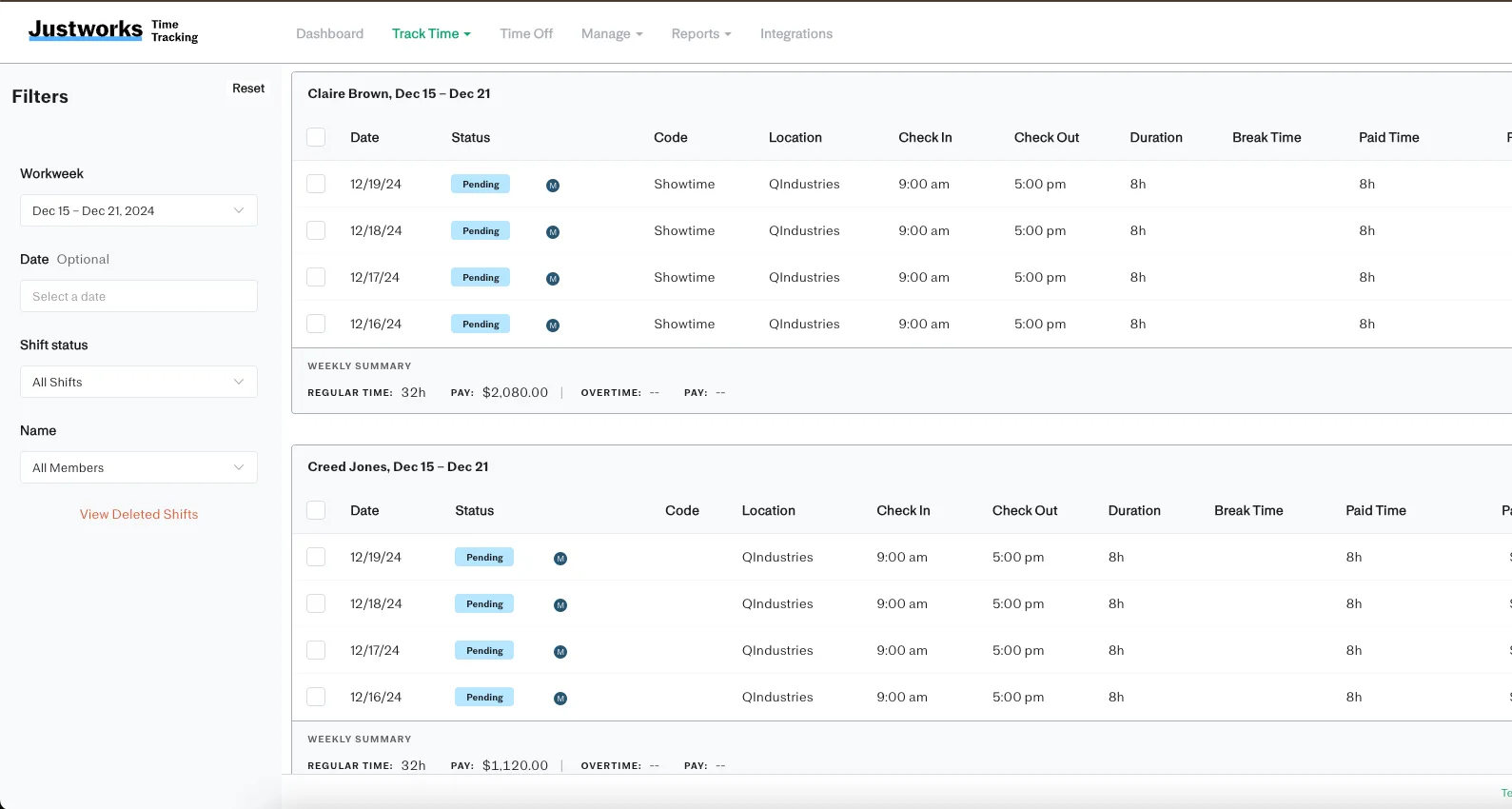Expand the Shift status All Shifts dropdown
1512x809 pixels.
coord(139,382)
